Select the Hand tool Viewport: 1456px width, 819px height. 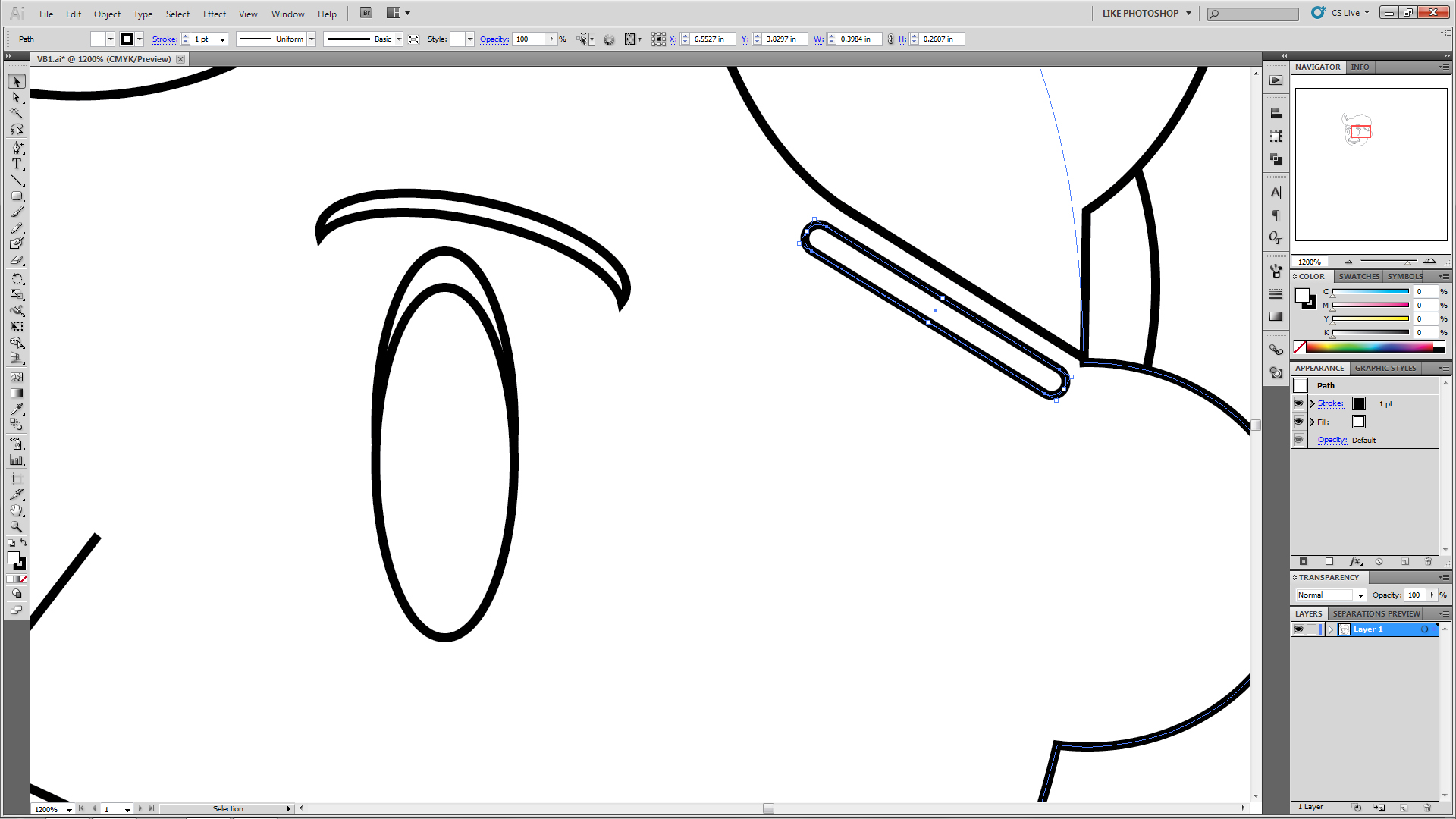tap(17, 510)
